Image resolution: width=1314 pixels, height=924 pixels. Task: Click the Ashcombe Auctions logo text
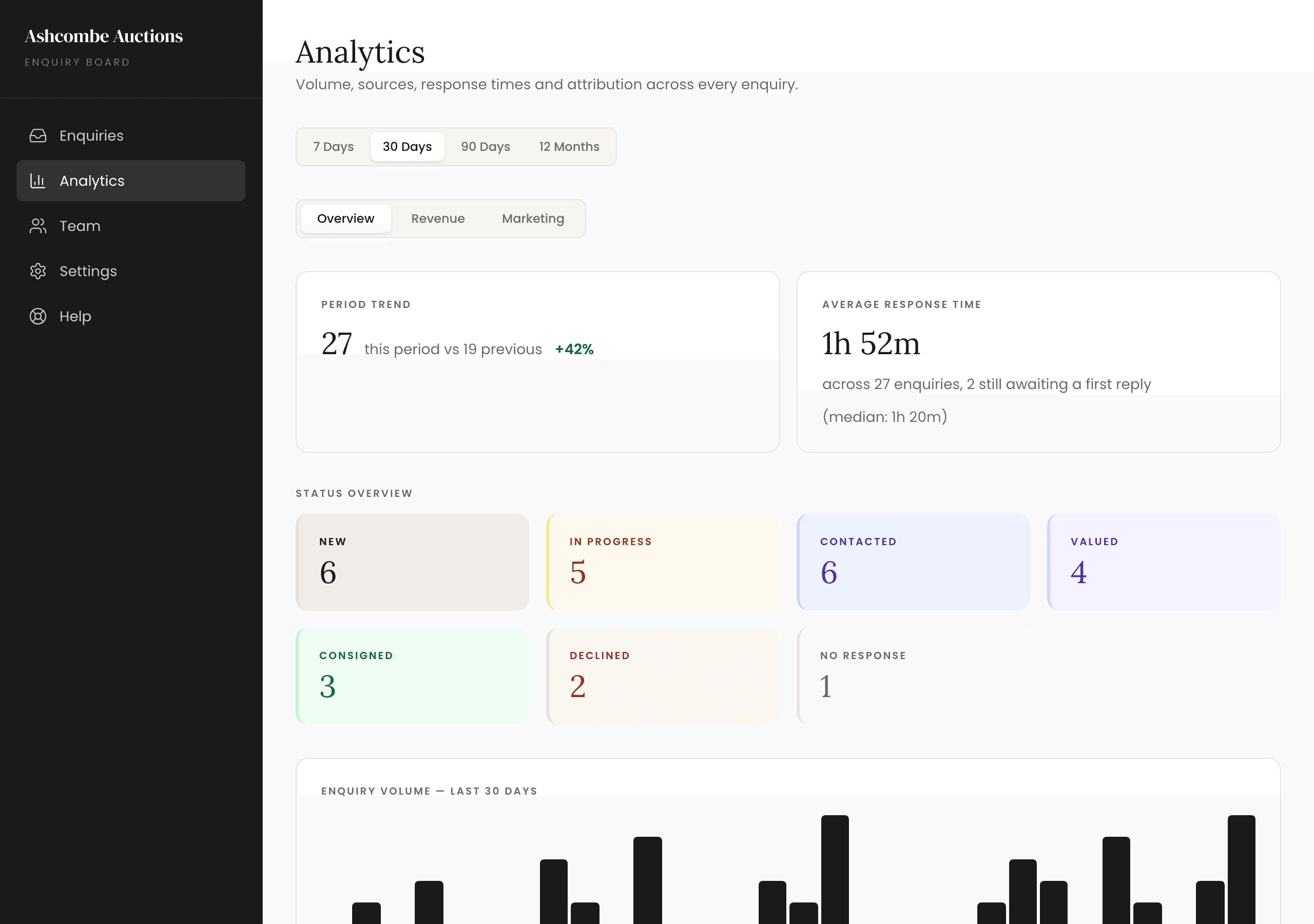[x=104, y=36]
